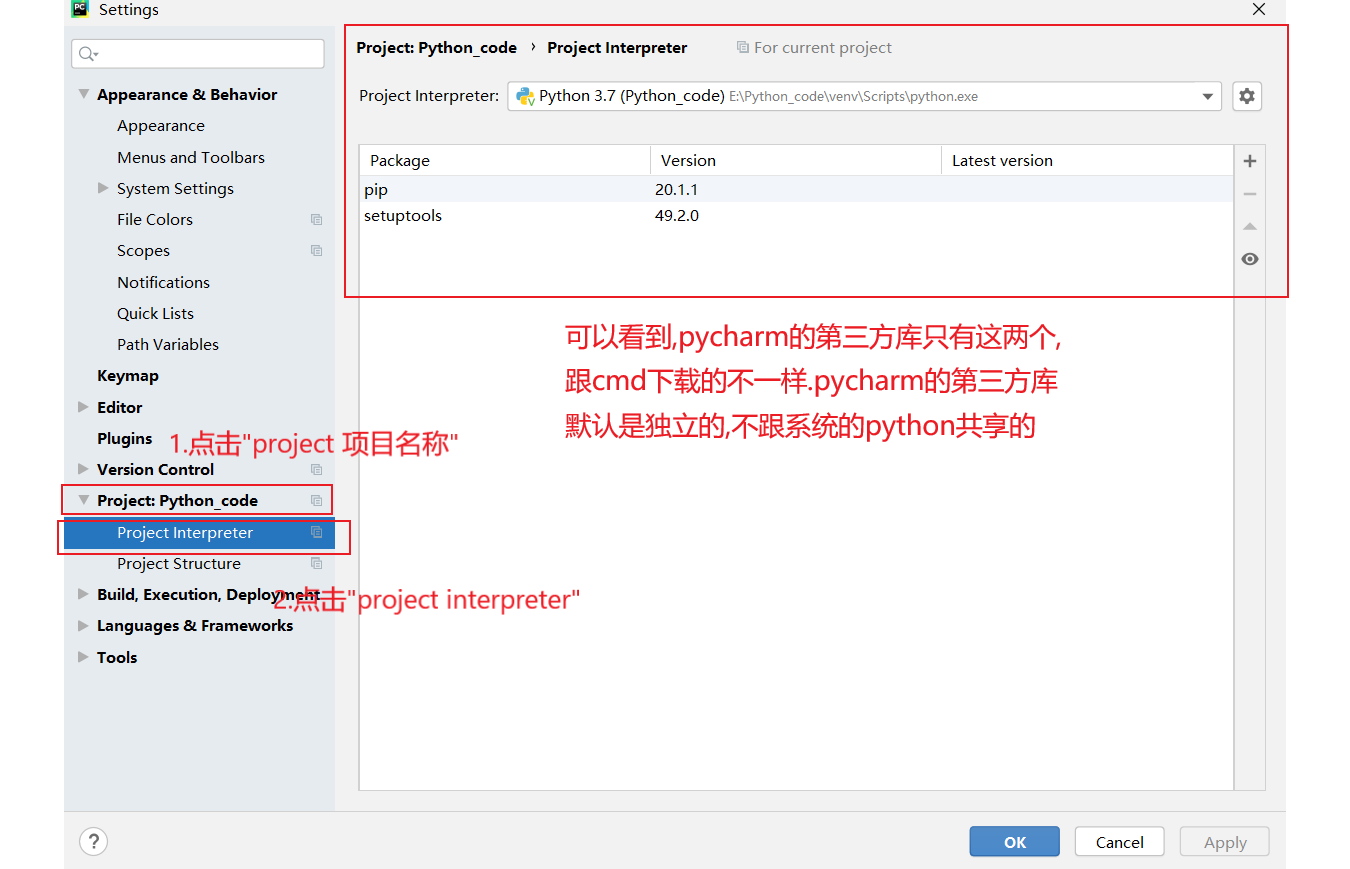The height and width of the screenshot is (869, 1350).
Task: Click the copy icon beside Version Control
Action: coord(316,470)
